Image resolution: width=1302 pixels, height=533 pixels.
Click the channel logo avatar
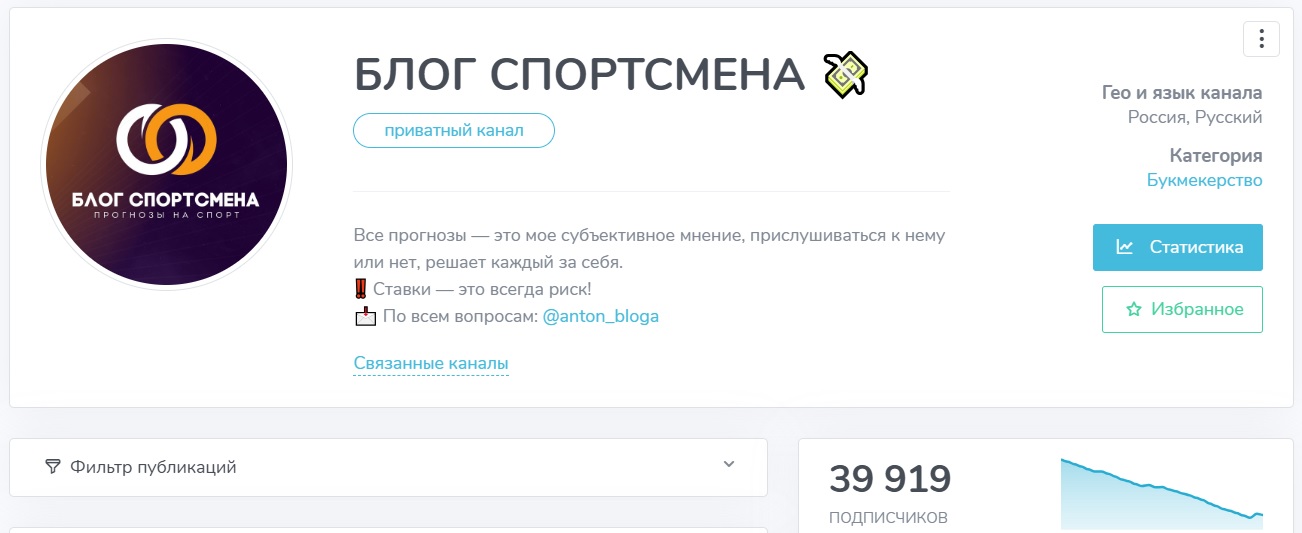tap(166, 164)
